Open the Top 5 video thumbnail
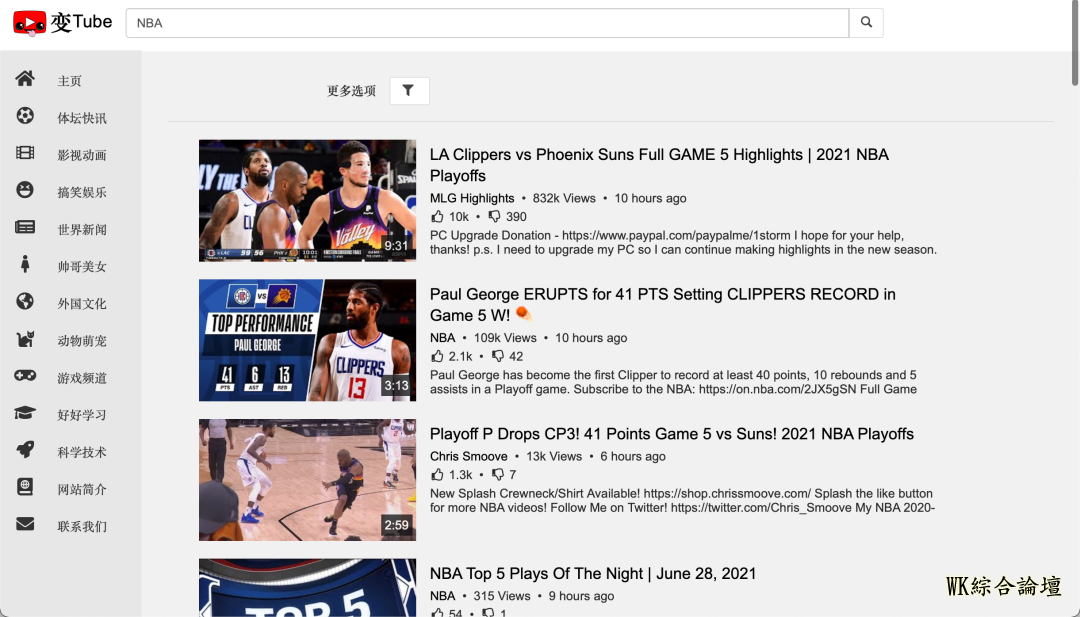Screen dimensions: 1080x617 (x=307, y=587)
